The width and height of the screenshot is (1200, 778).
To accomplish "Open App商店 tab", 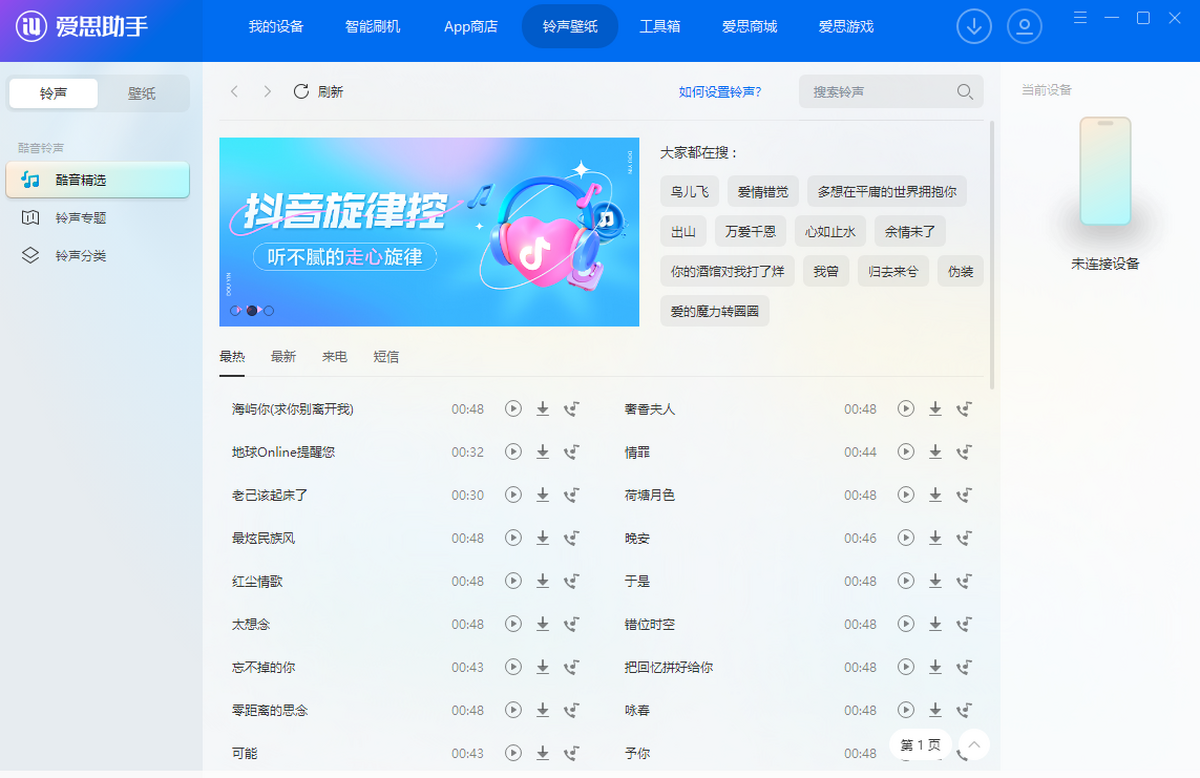I will click(x=471, y=27).
